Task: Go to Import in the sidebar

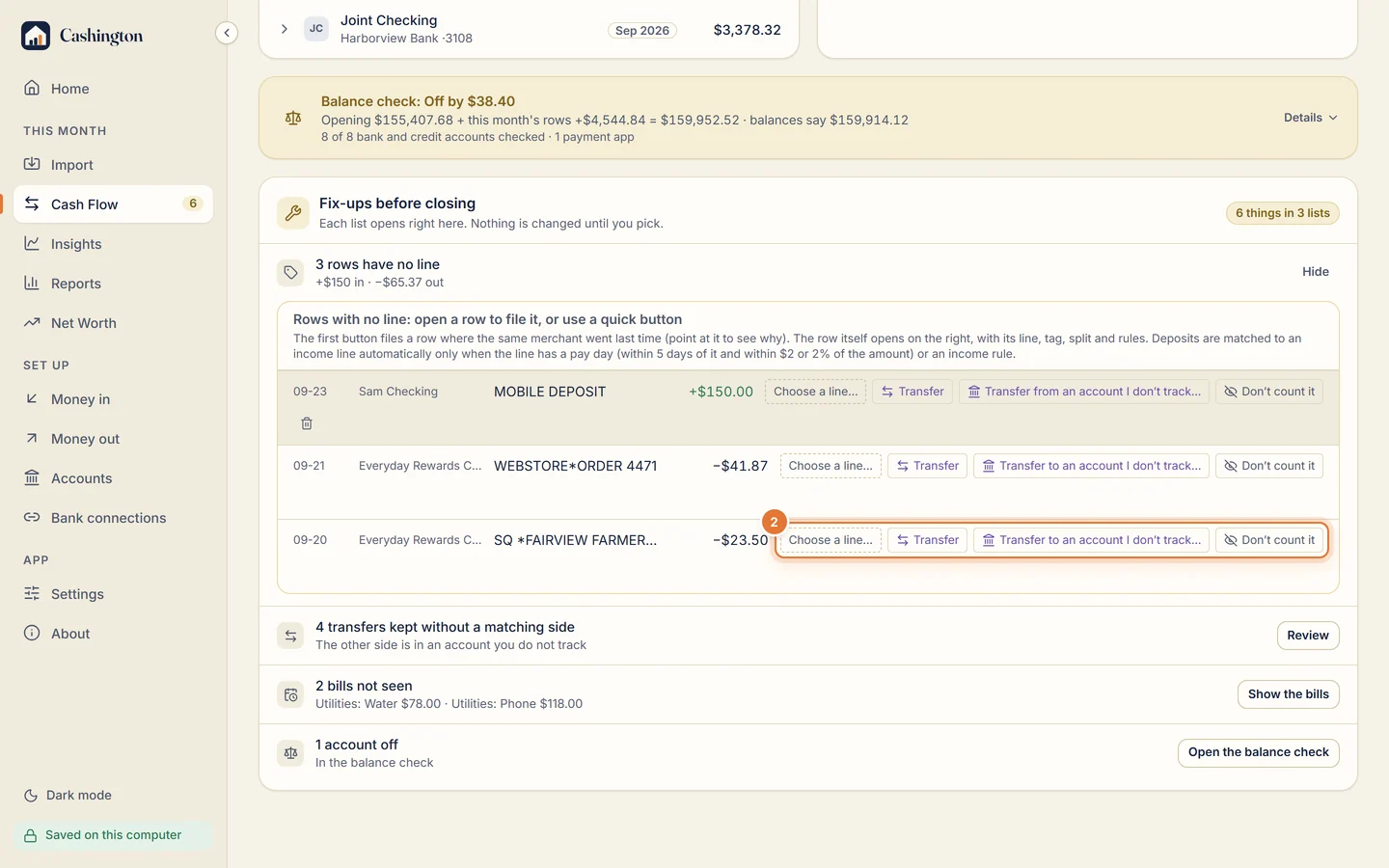Action: click(x=114, y=165)
